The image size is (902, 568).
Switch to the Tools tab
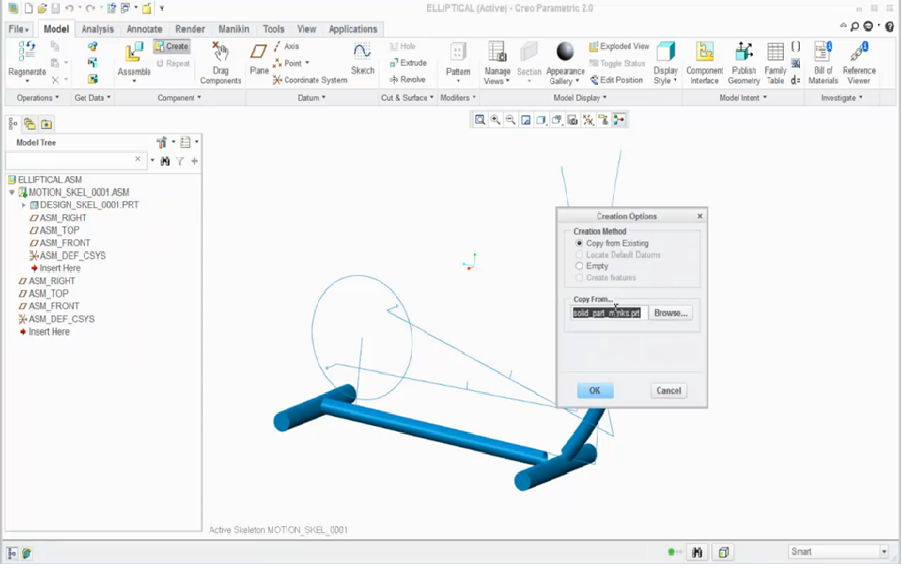pyautogui.click(x=273, y=29)
